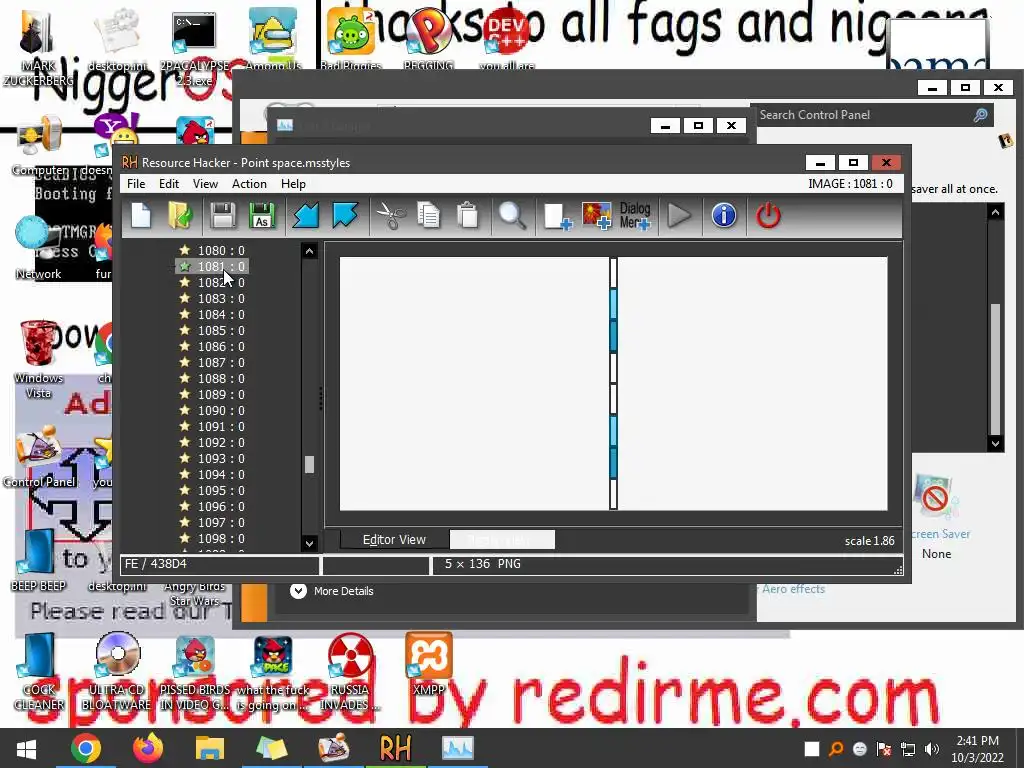Select resource 1093 : 0 in the tree

[221, 458]
